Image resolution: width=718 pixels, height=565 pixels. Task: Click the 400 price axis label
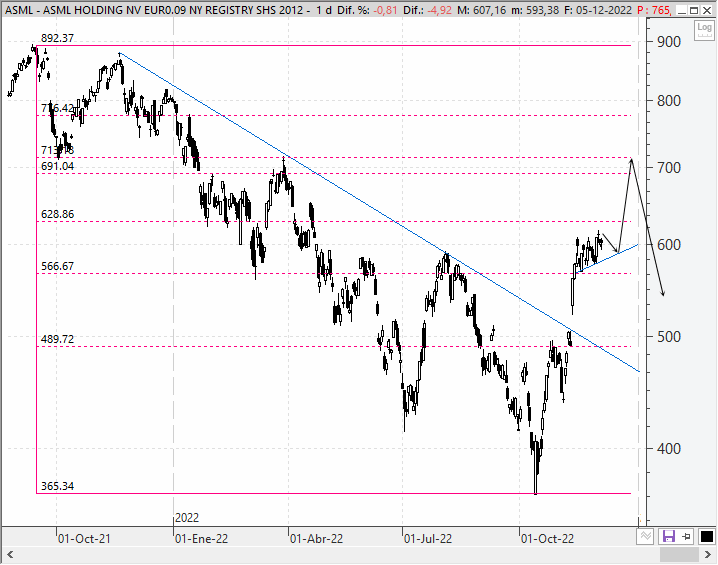coord(669,449)
